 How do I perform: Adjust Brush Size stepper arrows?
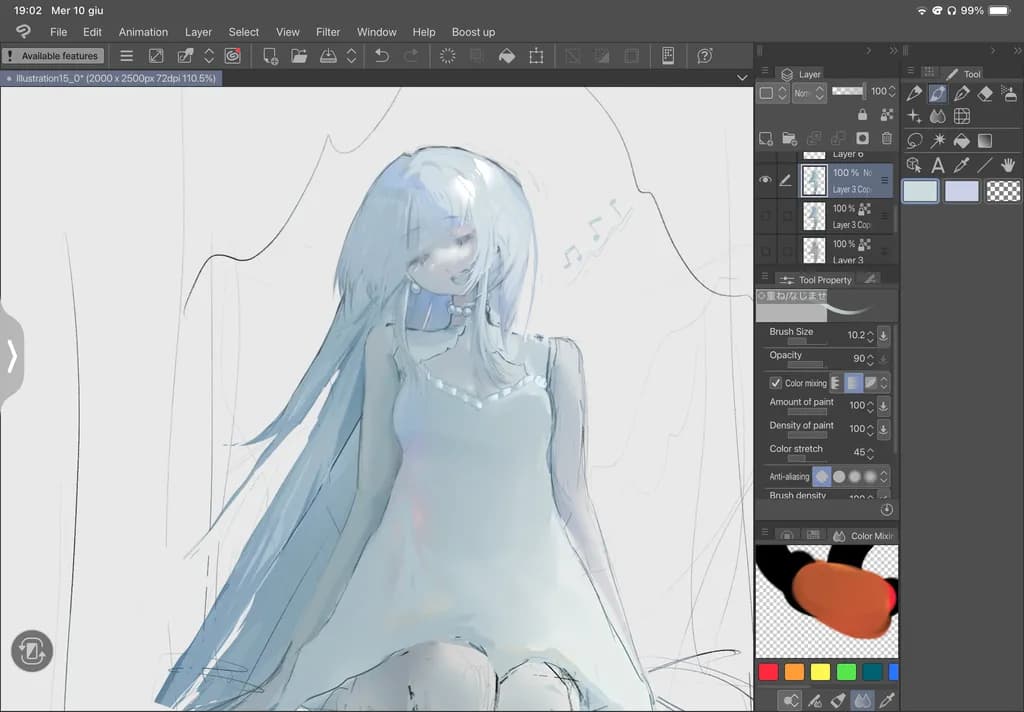pos(870,336)
